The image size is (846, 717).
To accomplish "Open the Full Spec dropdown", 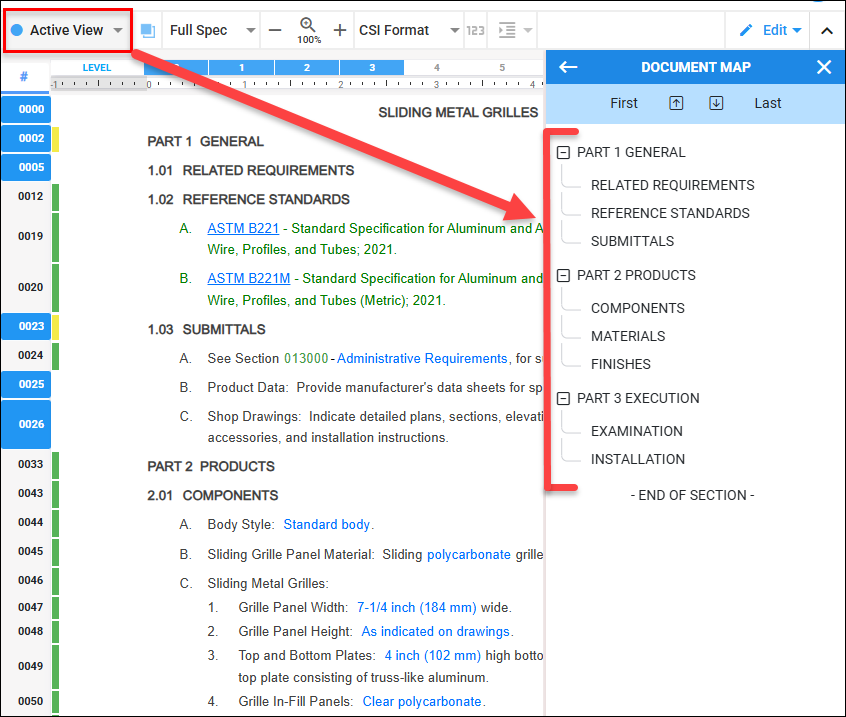I will pyautogui.click(x=212, y=30).
